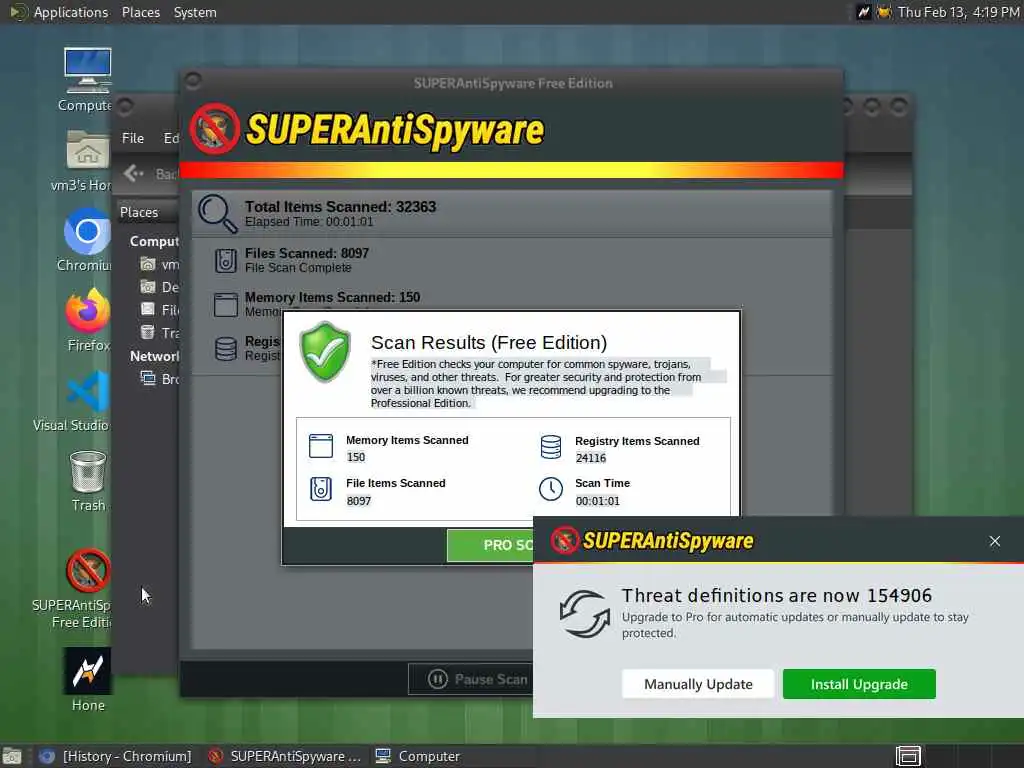Viewport: 1024px width, 768px height.
Task: Click the Registry Items Scanned value 24116
Action: tap(590, 458)
